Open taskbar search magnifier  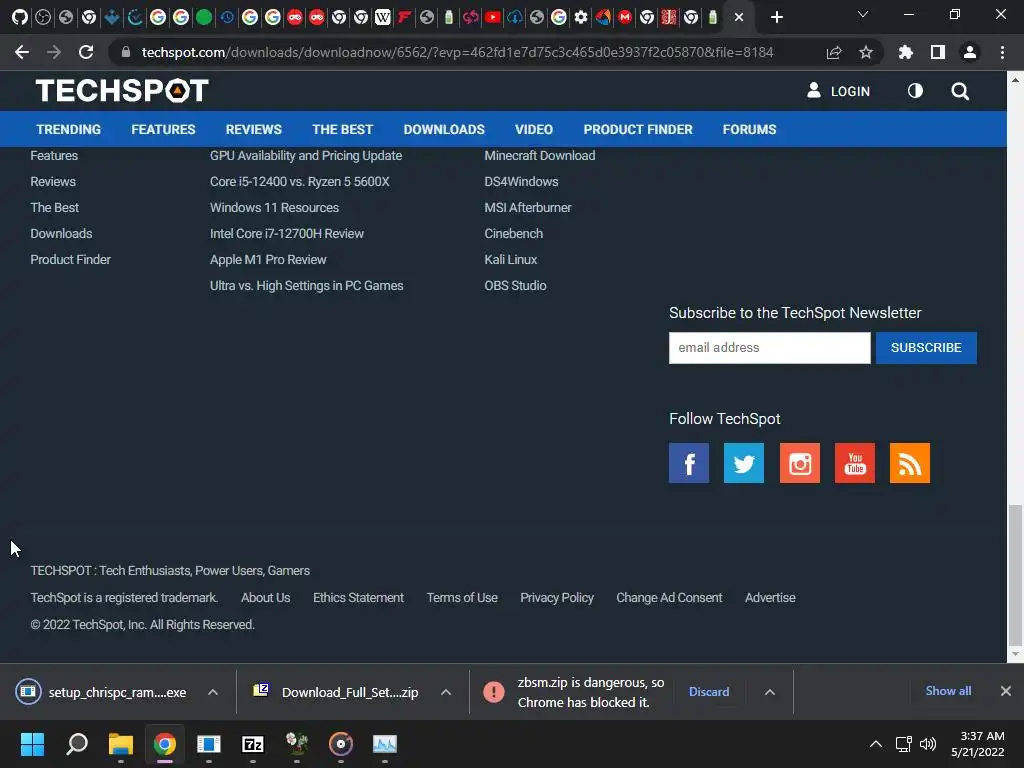77,744
